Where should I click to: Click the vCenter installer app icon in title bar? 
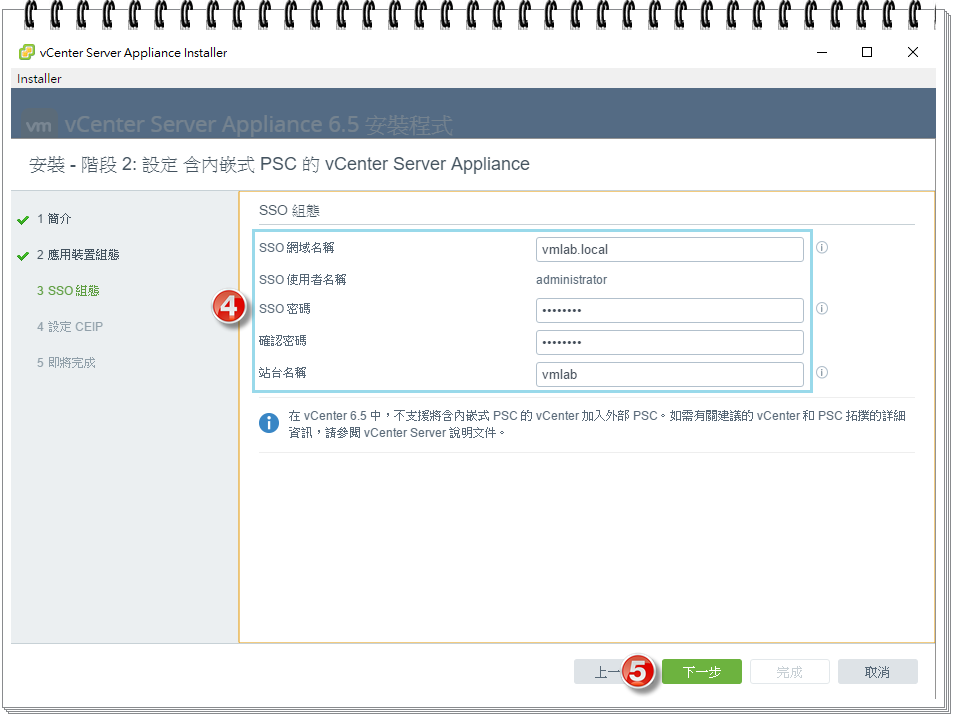pyautogui.click(x=27, y=52)
